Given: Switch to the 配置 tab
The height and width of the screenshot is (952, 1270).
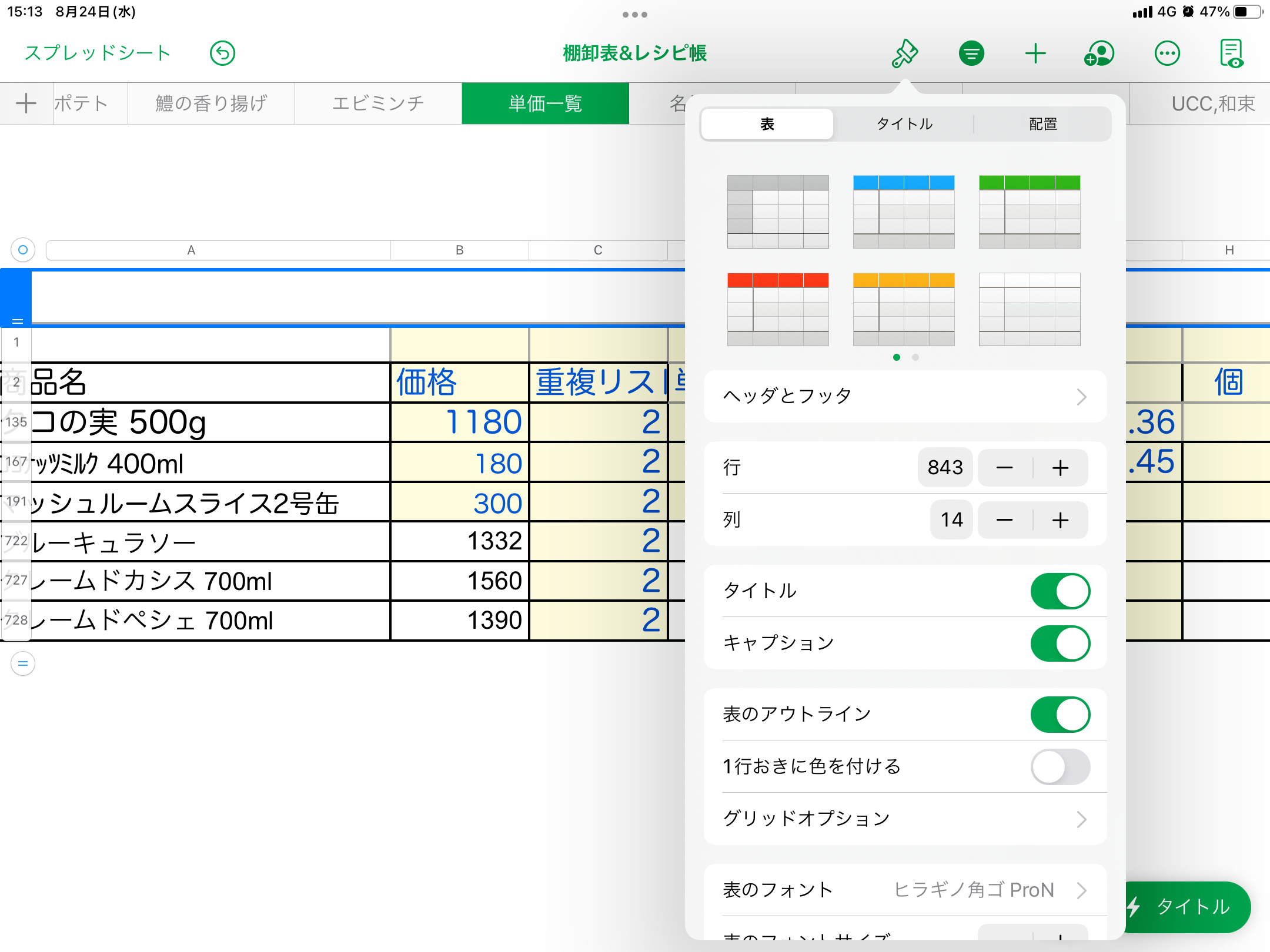Looking at the screenshot, I should (1043, 124).
